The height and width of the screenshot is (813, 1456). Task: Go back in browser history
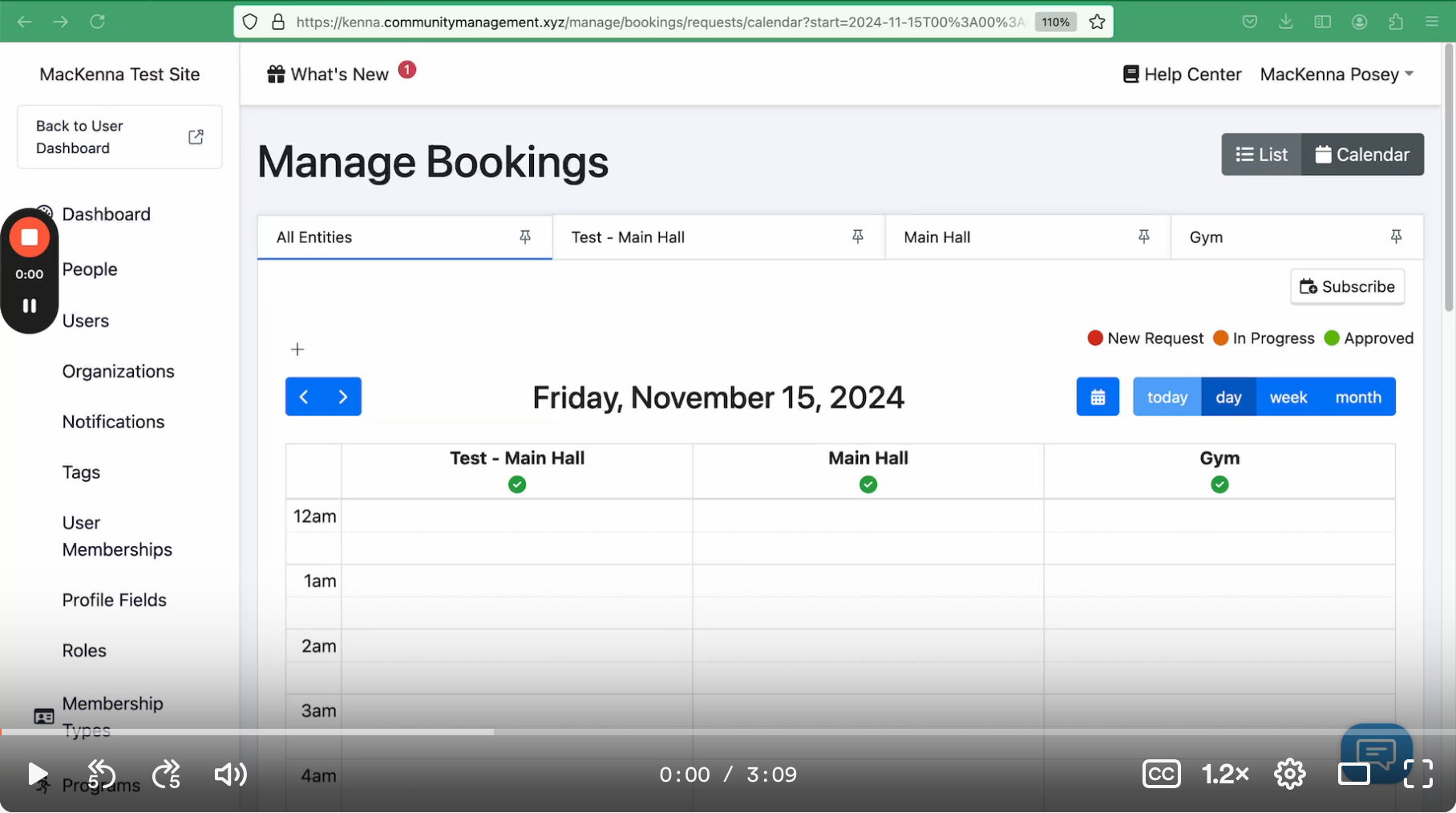(x=25, y=22)
